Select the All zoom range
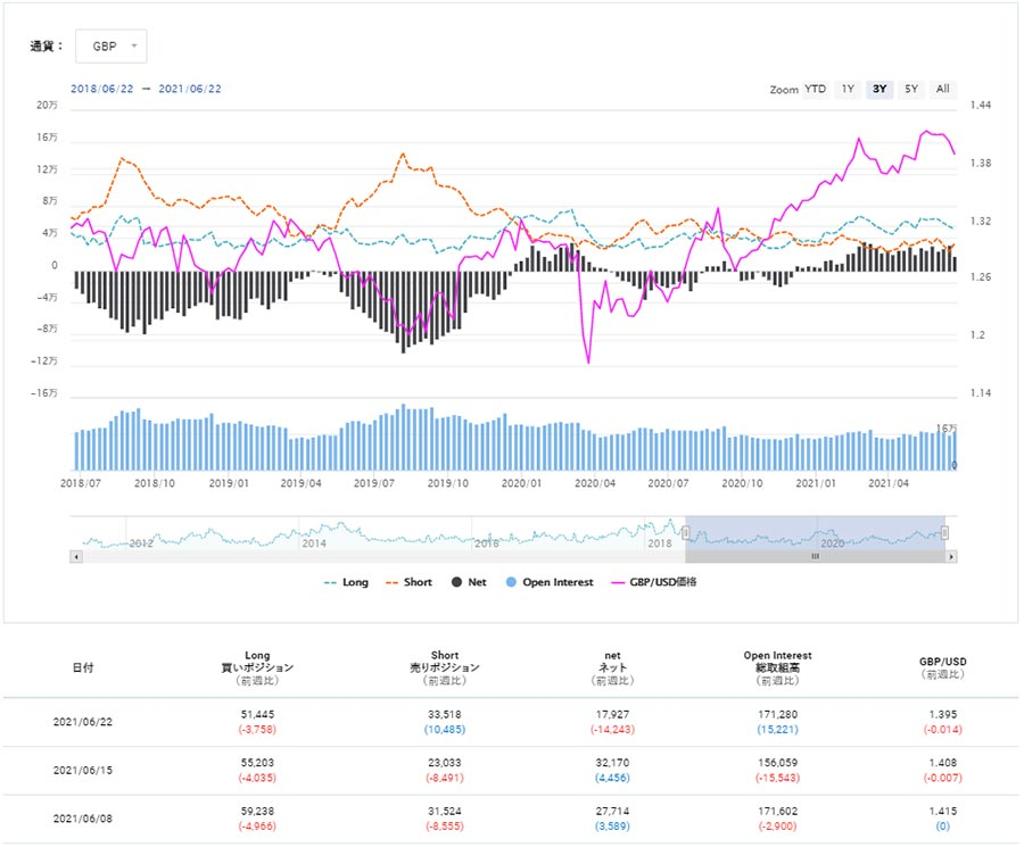 point(943,89)
